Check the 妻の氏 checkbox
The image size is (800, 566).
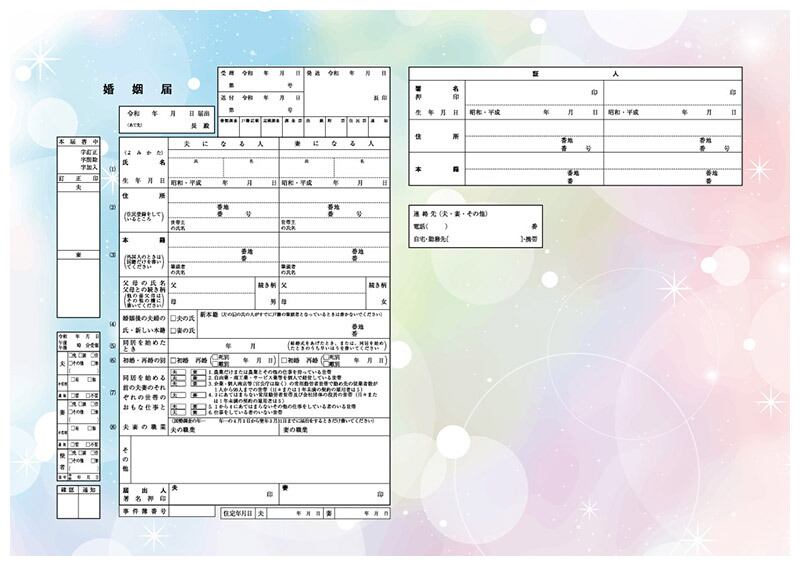[173, 330]
